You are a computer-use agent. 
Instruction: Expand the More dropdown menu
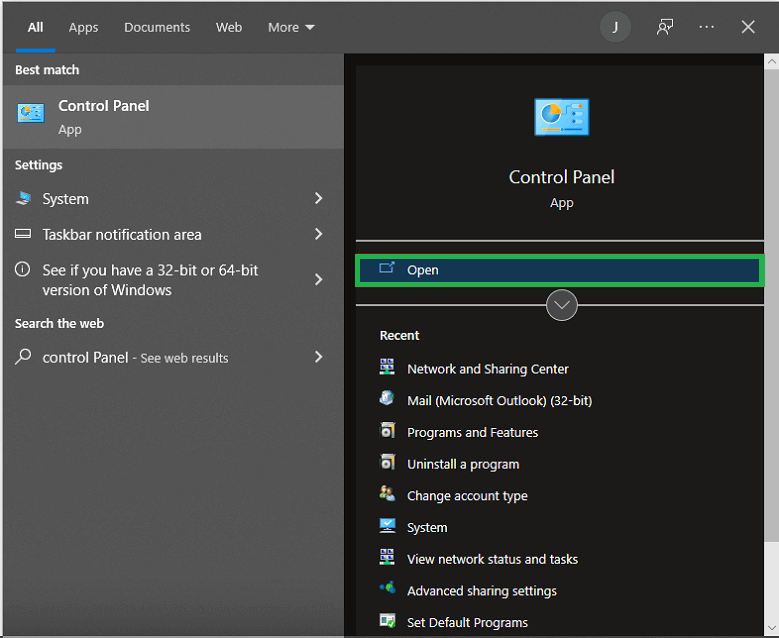pos(291,27)
